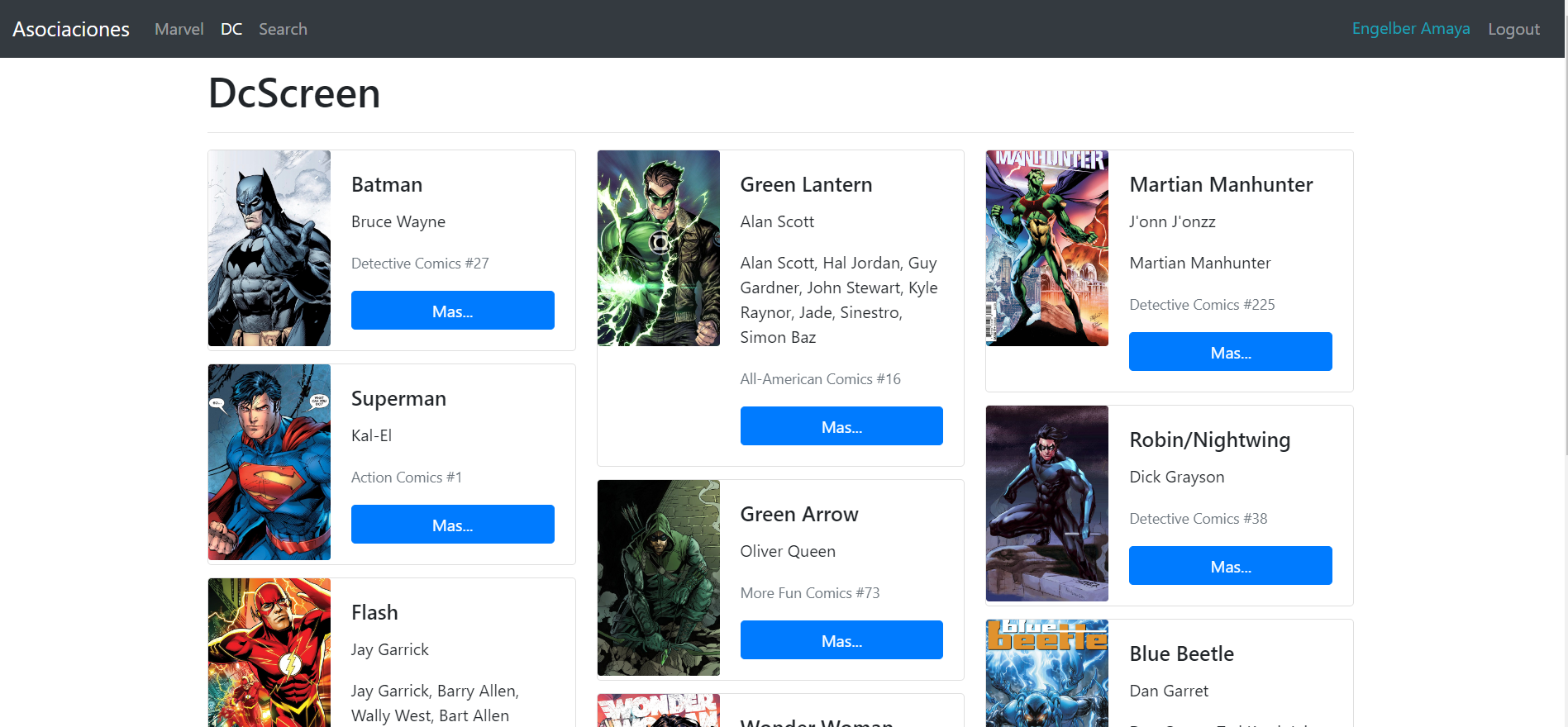Image resolution: width=1568 pixels, height=727 pixels.
Task: Click Mas... on the Superman card
Action: click(x=453, y=525)
